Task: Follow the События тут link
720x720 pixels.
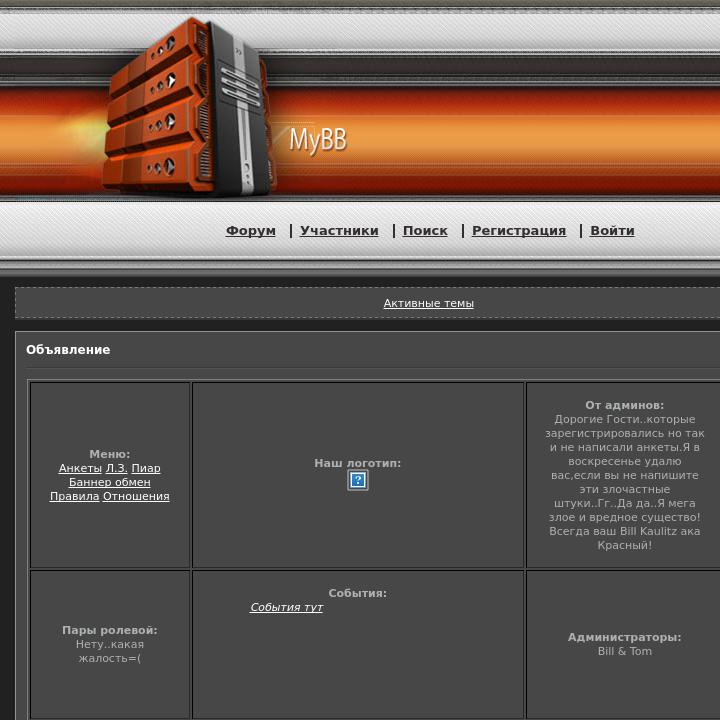Action: [x=287, y=607]
